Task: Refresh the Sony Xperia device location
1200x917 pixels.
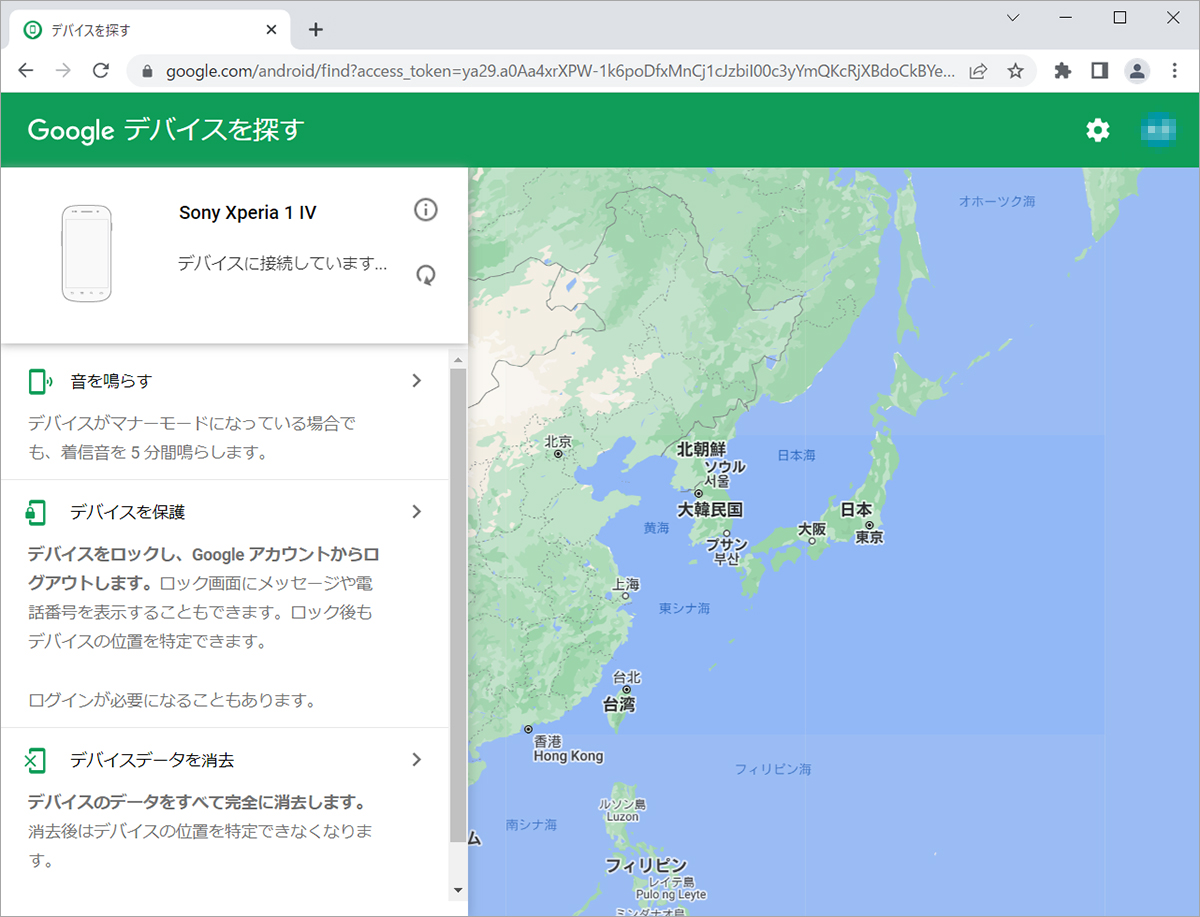Action: click(x=426, y=275)
